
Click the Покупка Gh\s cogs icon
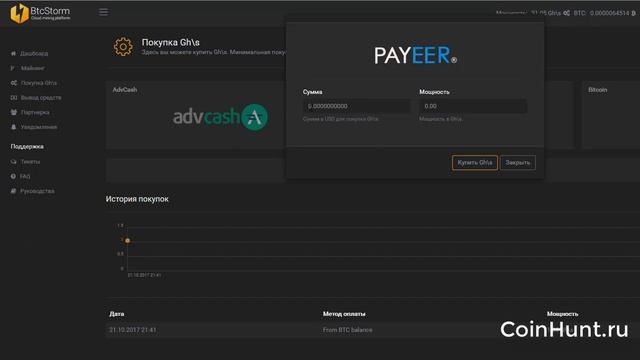point(14,83)
